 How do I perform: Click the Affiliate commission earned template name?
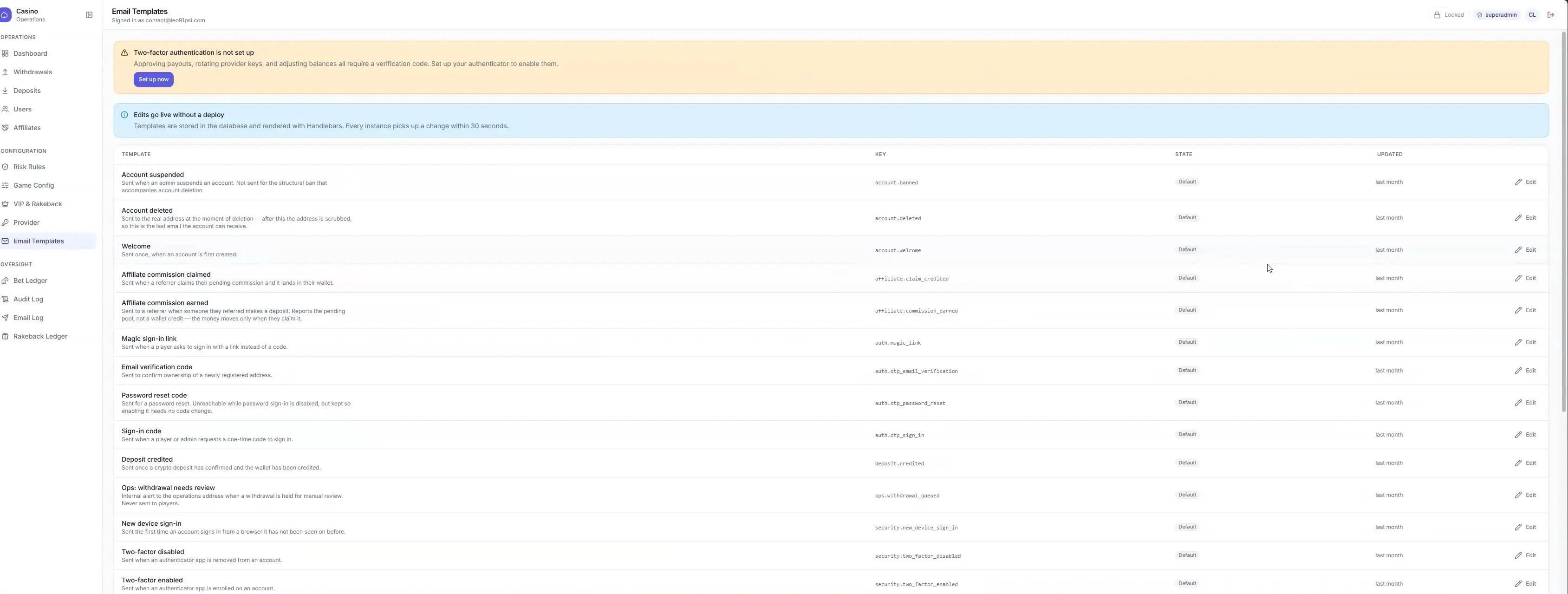164,303
